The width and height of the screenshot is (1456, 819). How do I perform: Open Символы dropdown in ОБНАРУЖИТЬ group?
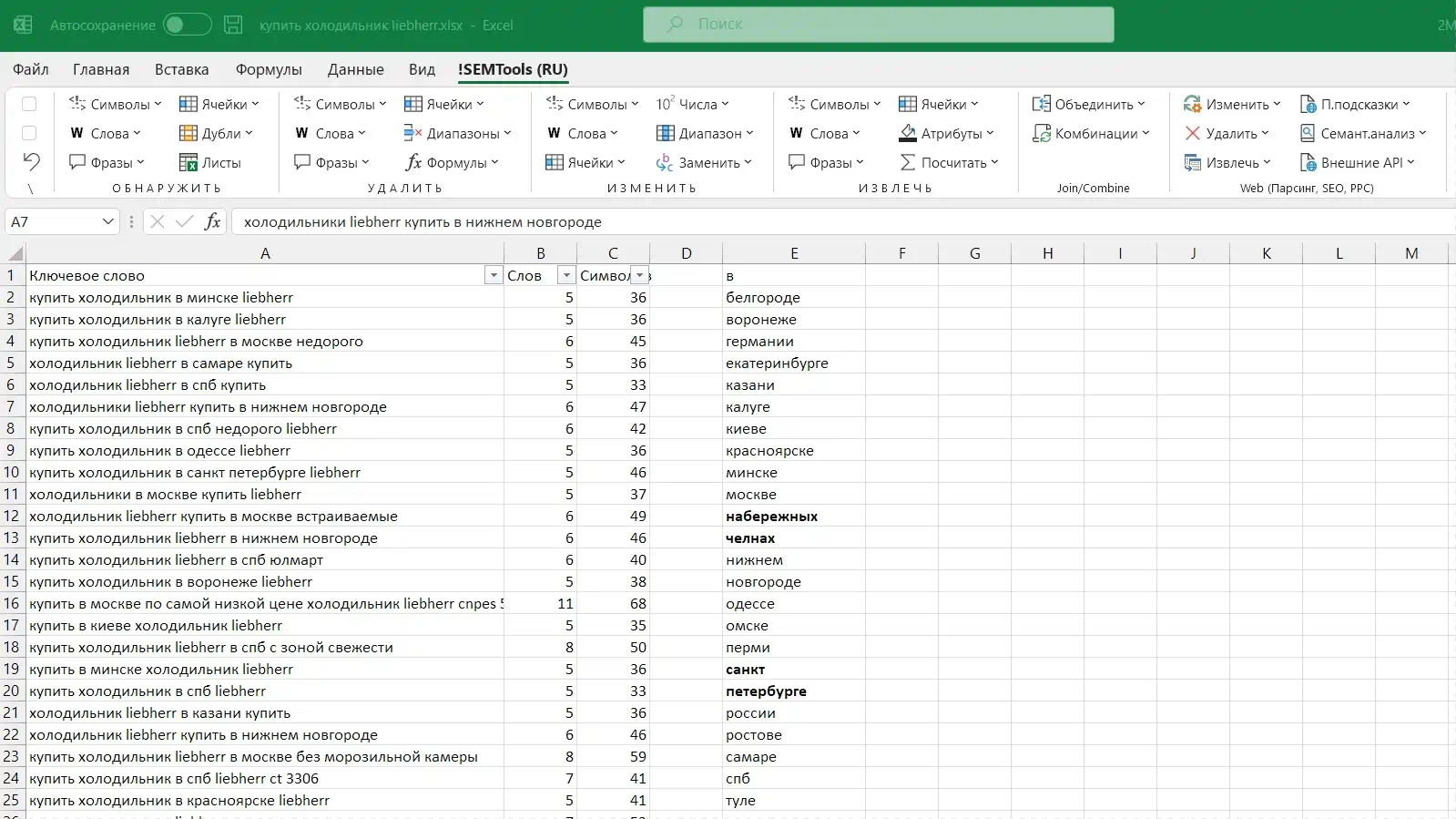click(x=115, y=104)
